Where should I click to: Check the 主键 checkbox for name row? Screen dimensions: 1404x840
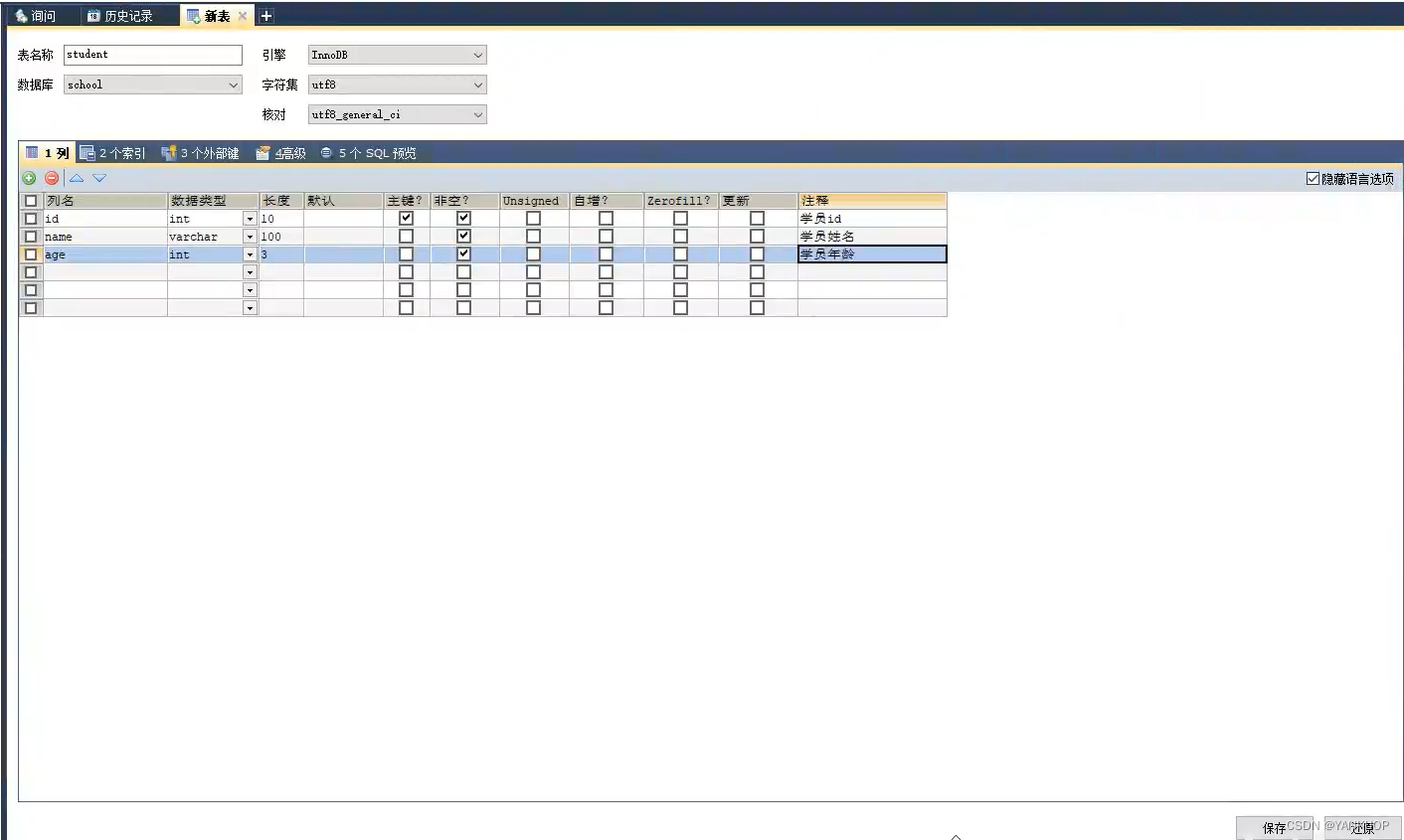406,236
